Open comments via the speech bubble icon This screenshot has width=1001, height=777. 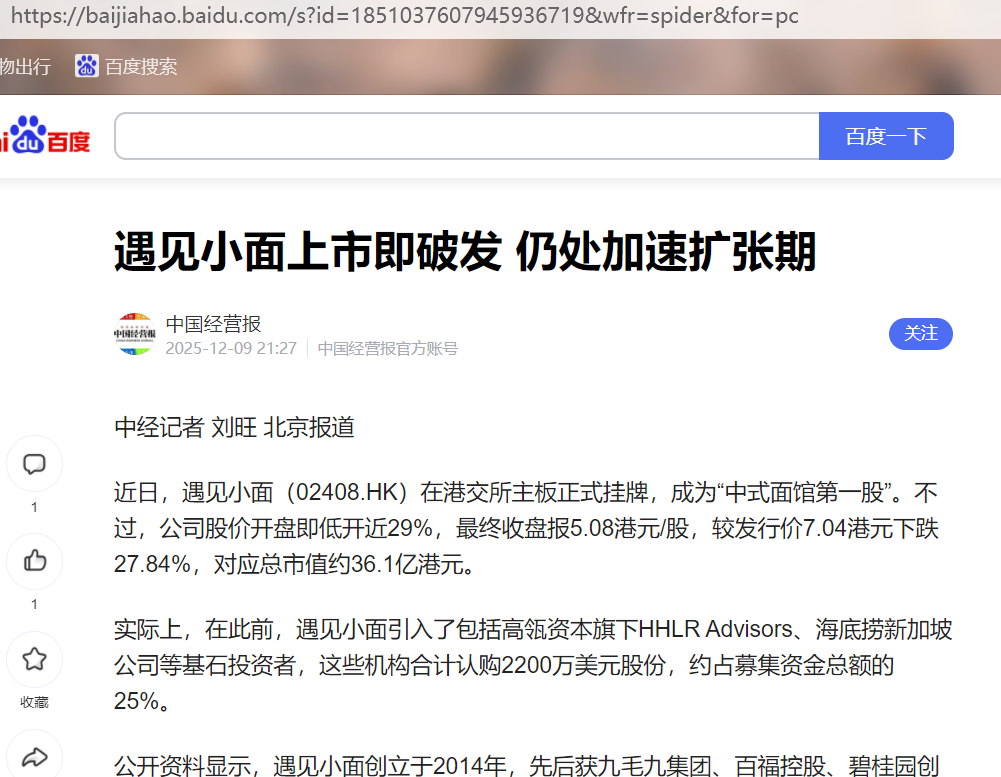(x=34, y=464)
